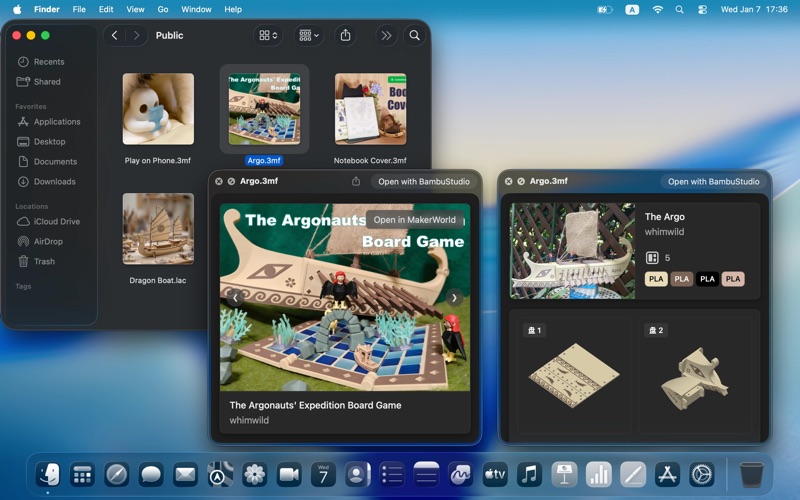Close the right Argo.3mf preview window
The image size is (800, 500).
click(509, 181)
